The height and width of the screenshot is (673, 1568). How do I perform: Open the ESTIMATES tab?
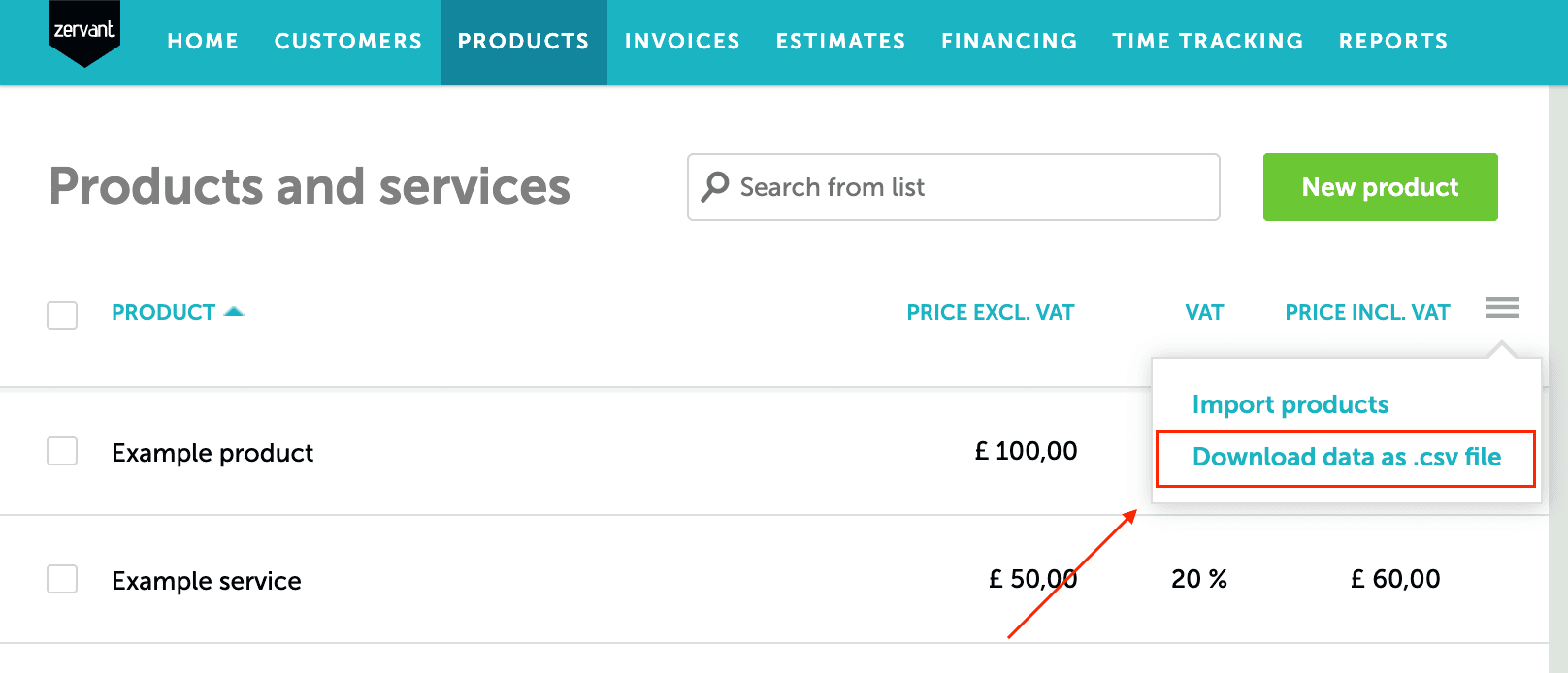pos(840,41)
